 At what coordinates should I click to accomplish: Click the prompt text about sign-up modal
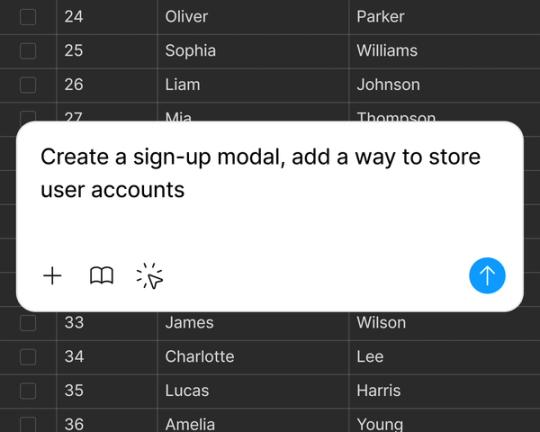click(x=260, y=173)
